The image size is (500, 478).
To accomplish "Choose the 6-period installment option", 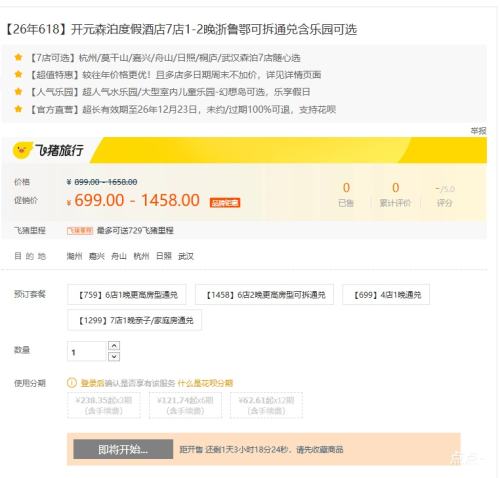I will (185, 405).
